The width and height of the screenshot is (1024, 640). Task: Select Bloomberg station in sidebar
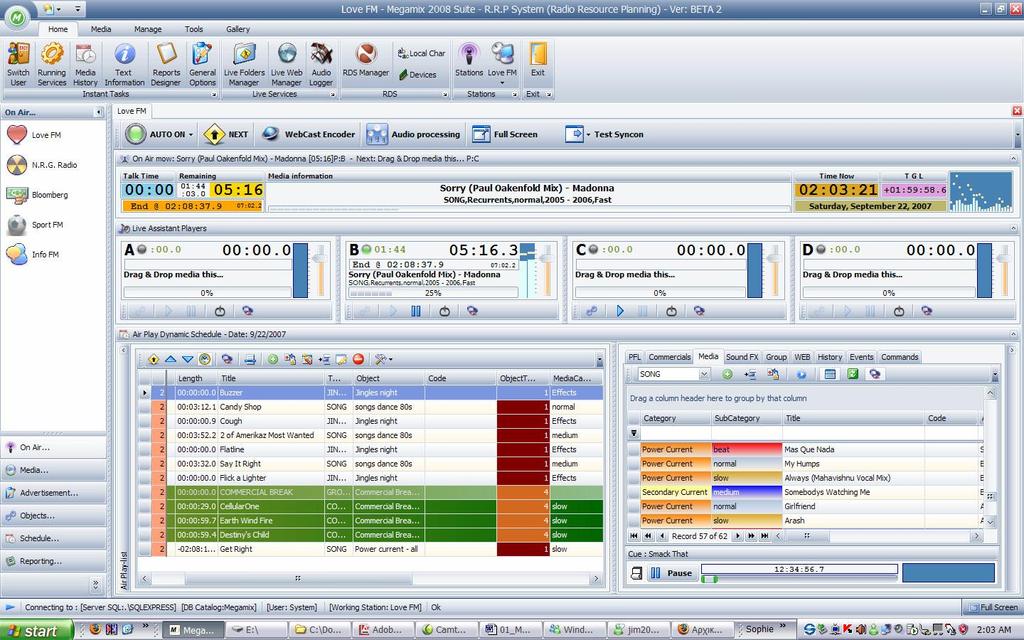pos(37,195)
